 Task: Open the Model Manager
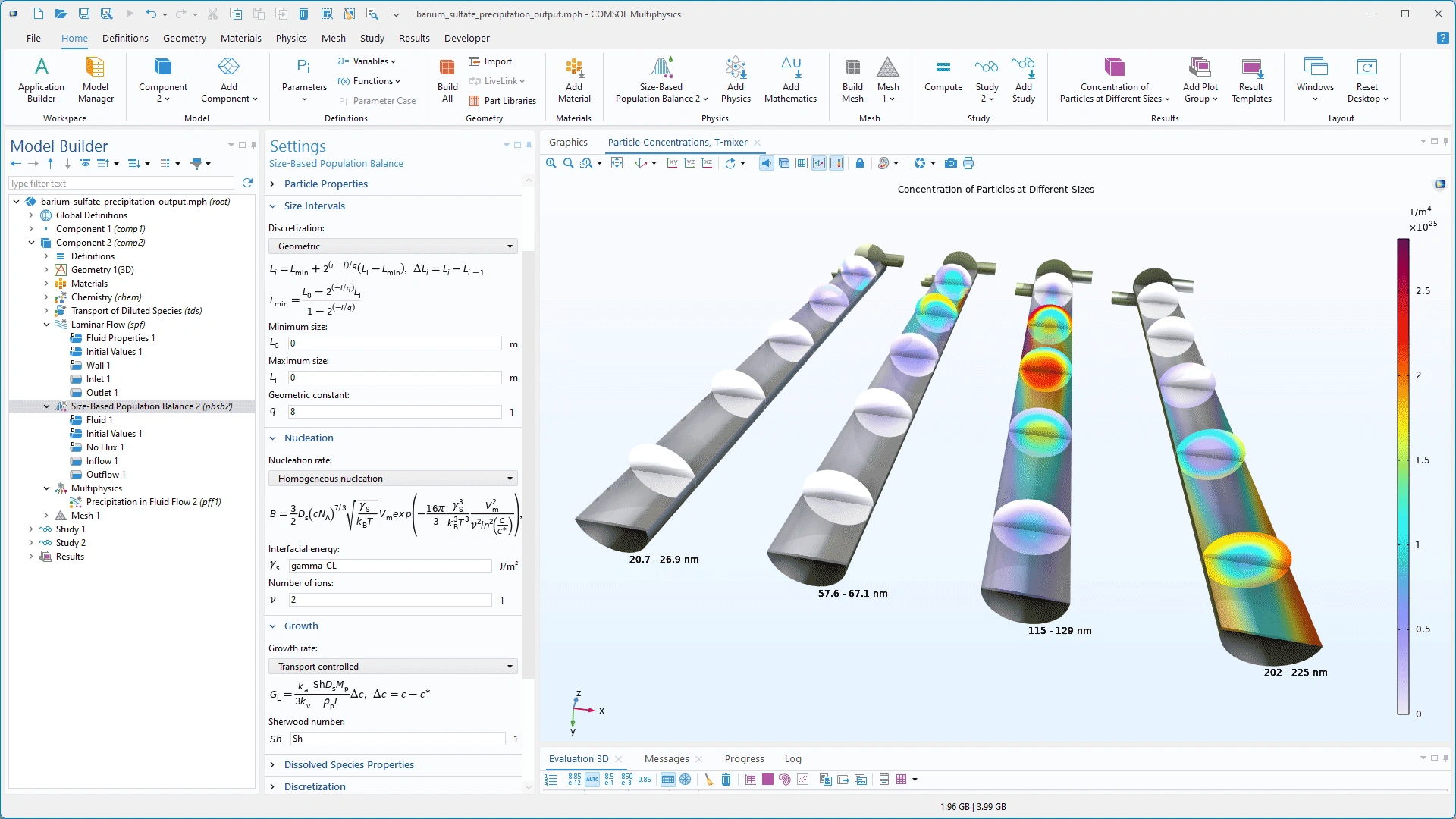pyautogui.click(x=96, y=80)
